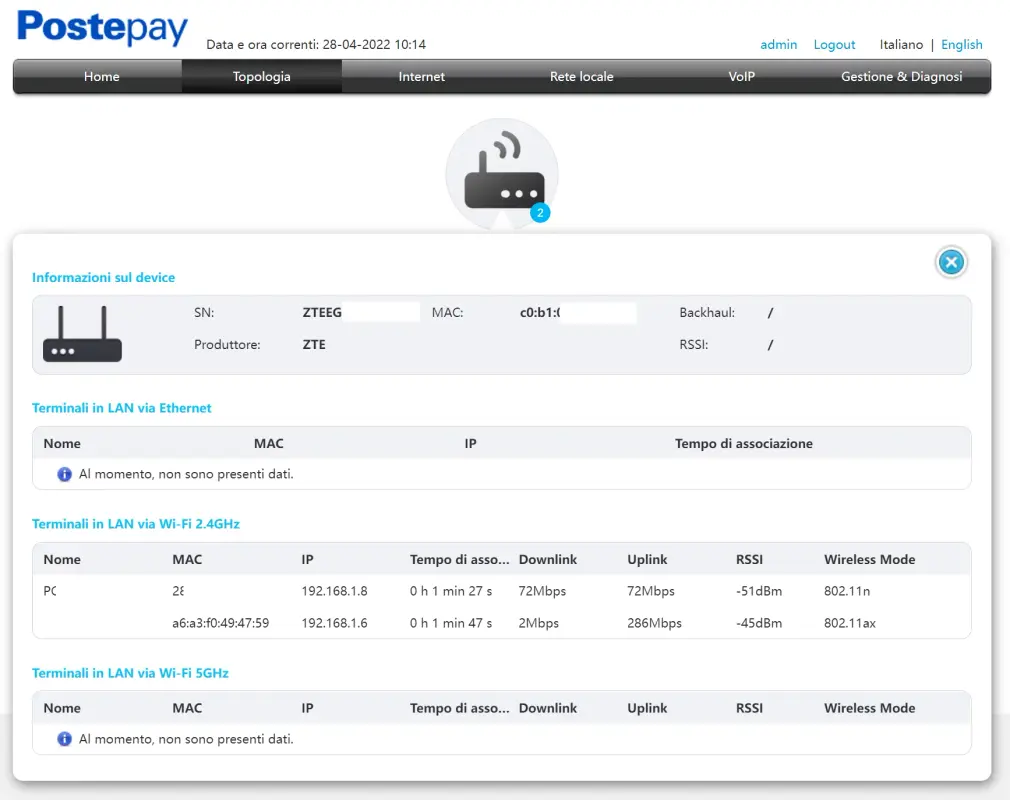1010x800 pixels.
Task: Click Terminali in LAN via Wi-Fi 2.4GHz heading
Action: [x=135, y=524]
